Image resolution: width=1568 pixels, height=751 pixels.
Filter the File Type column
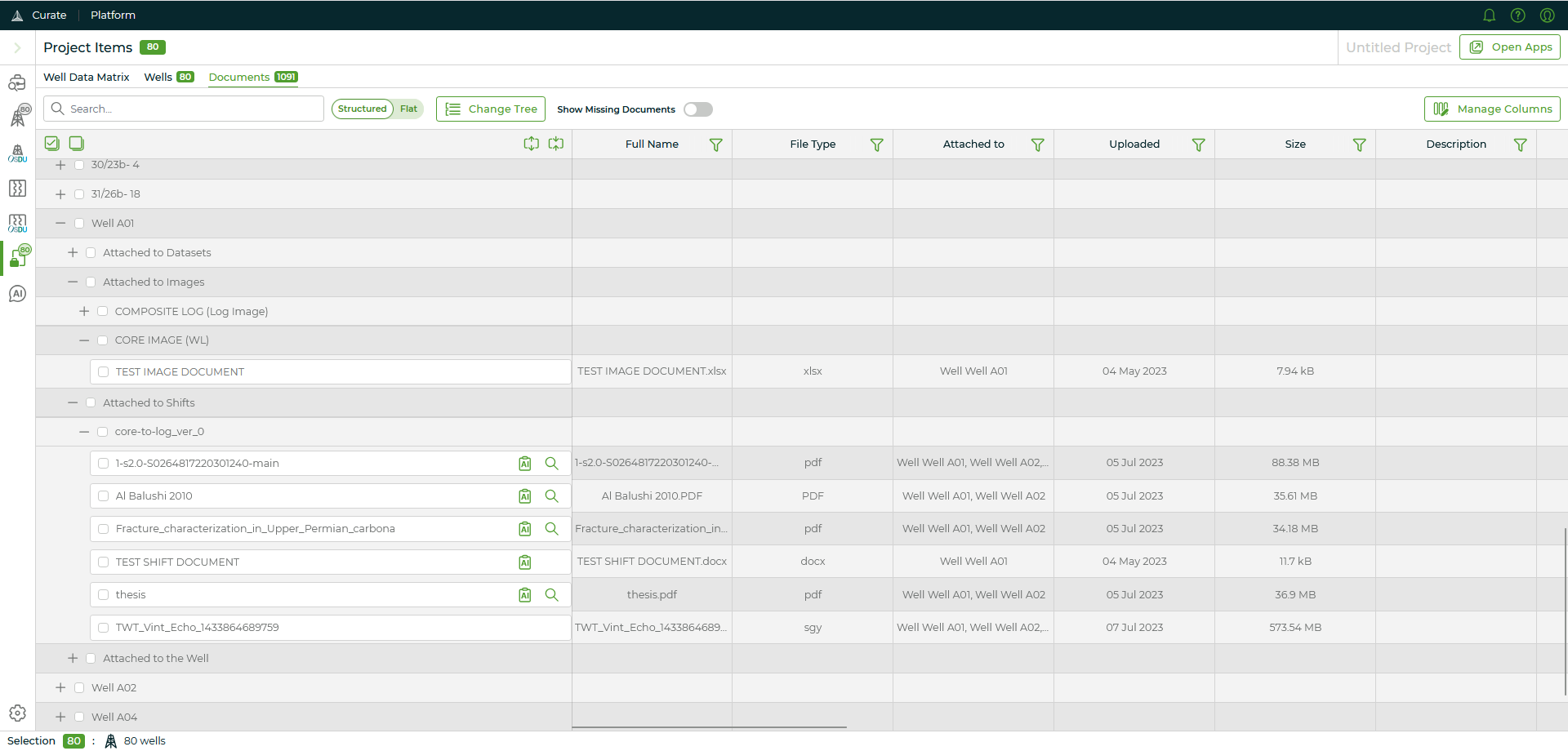(877, 144)
